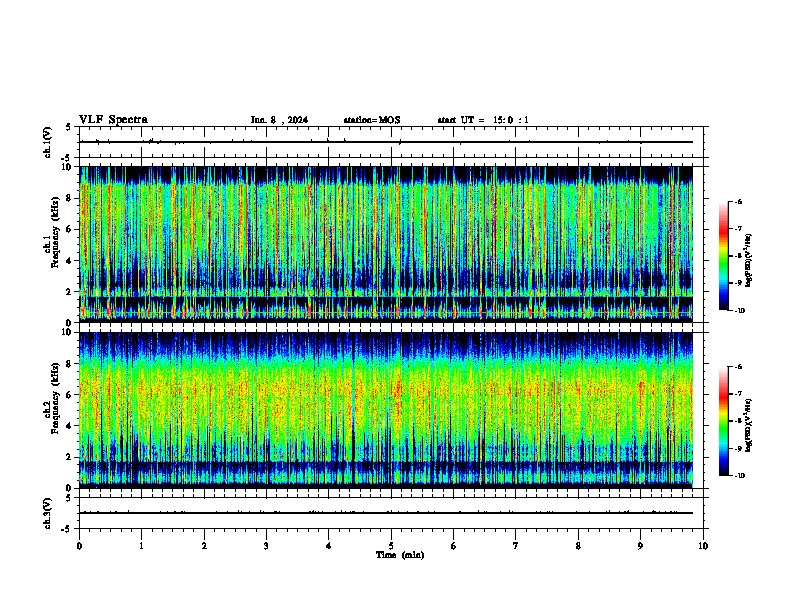The image size is (792, 612).
Task: Click time axis tick label '9'
Action: (x=640, y=546)
